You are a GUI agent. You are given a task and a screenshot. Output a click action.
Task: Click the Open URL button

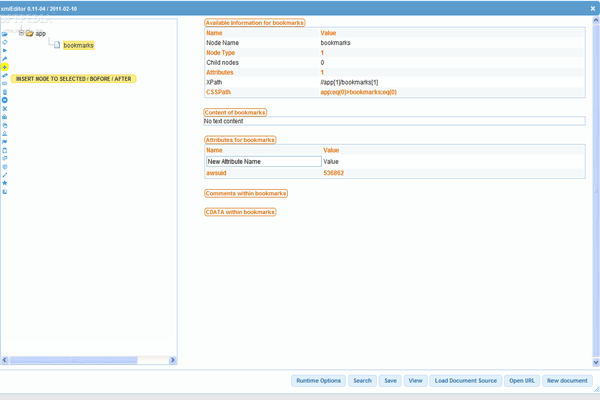pyautogui.click(x=522, y=381)
